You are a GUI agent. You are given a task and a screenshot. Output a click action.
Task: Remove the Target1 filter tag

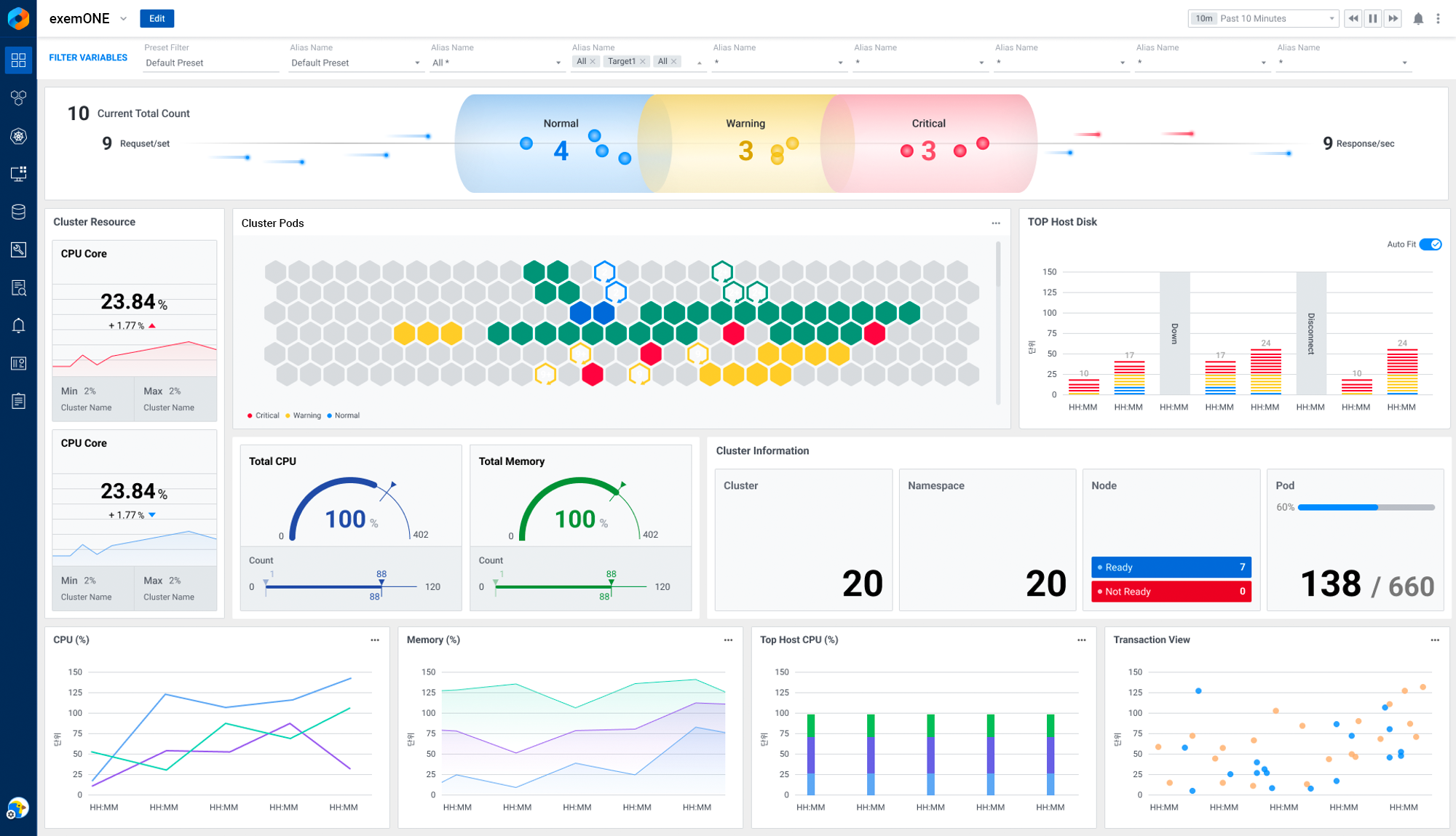[x=643, y=62]
